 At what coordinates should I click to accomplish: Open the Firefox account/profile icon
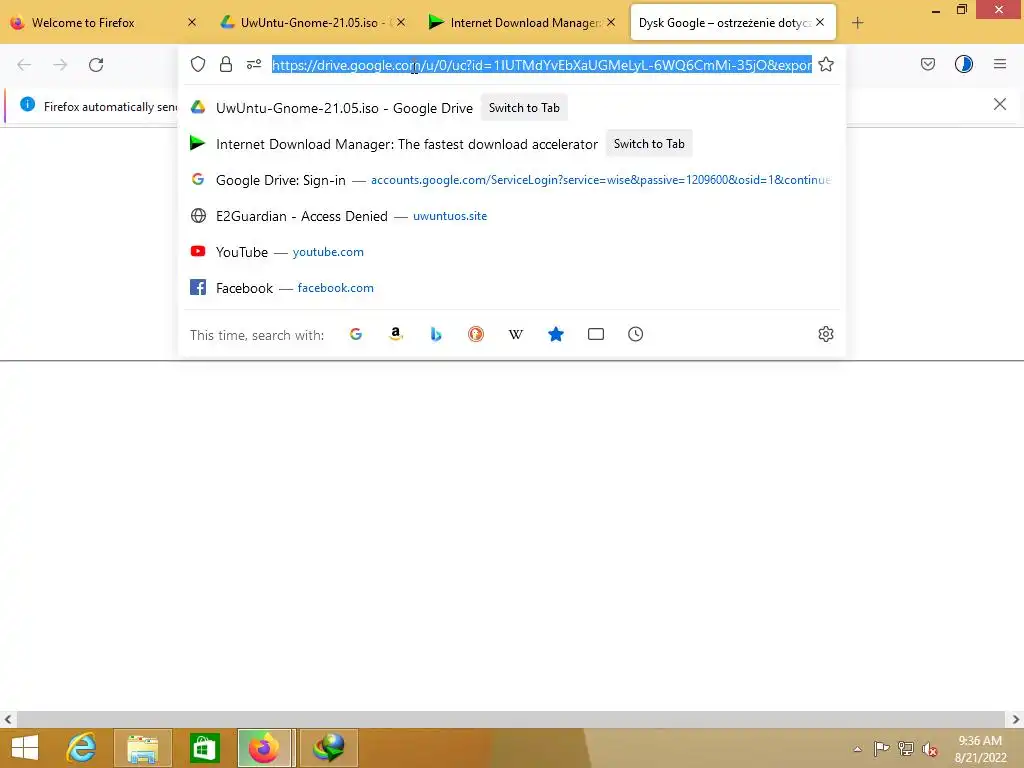(964, 64)
